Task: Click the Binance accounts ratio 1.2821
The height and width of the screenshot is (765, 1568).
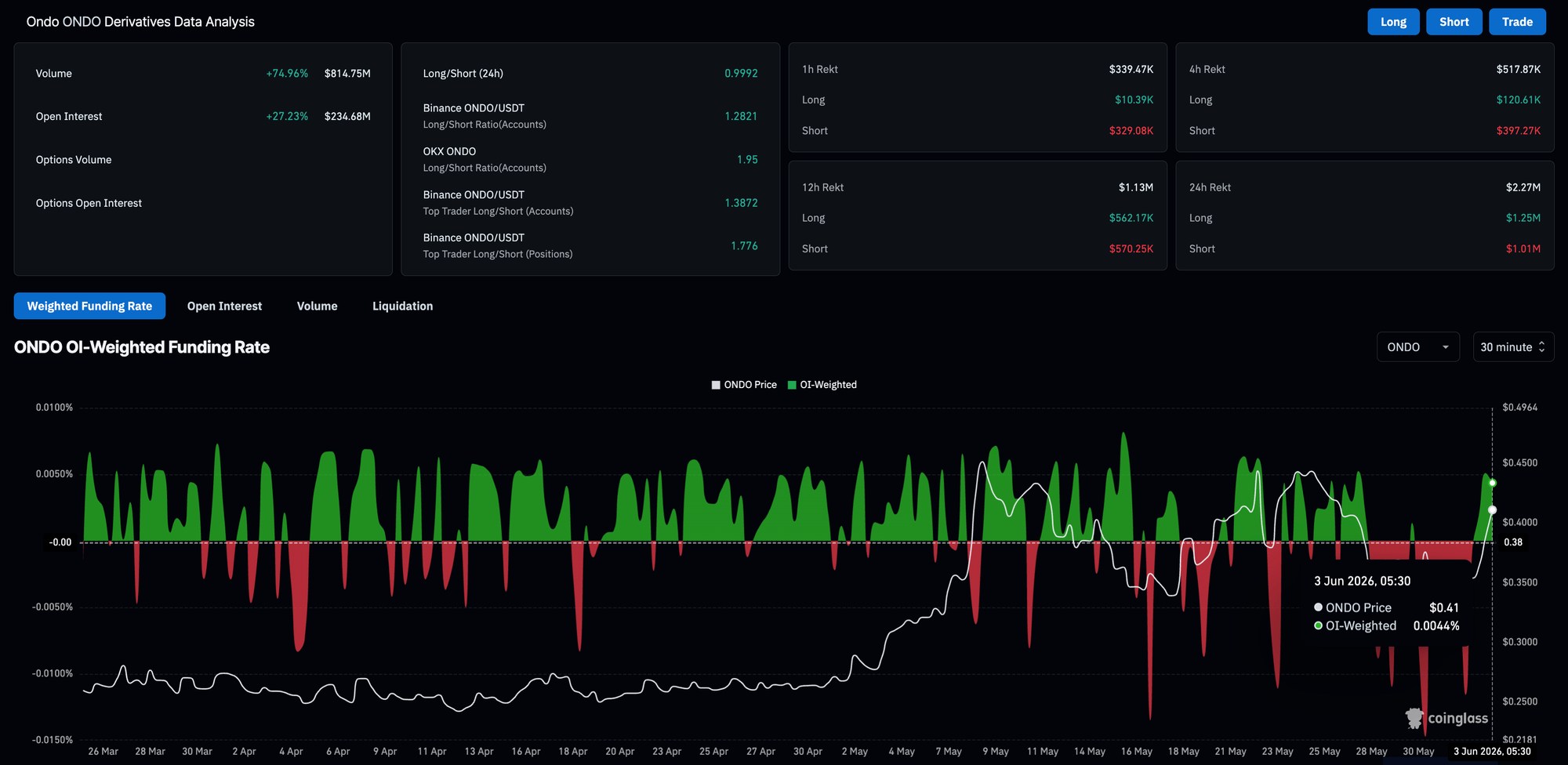Action: (x=741, y=116)
